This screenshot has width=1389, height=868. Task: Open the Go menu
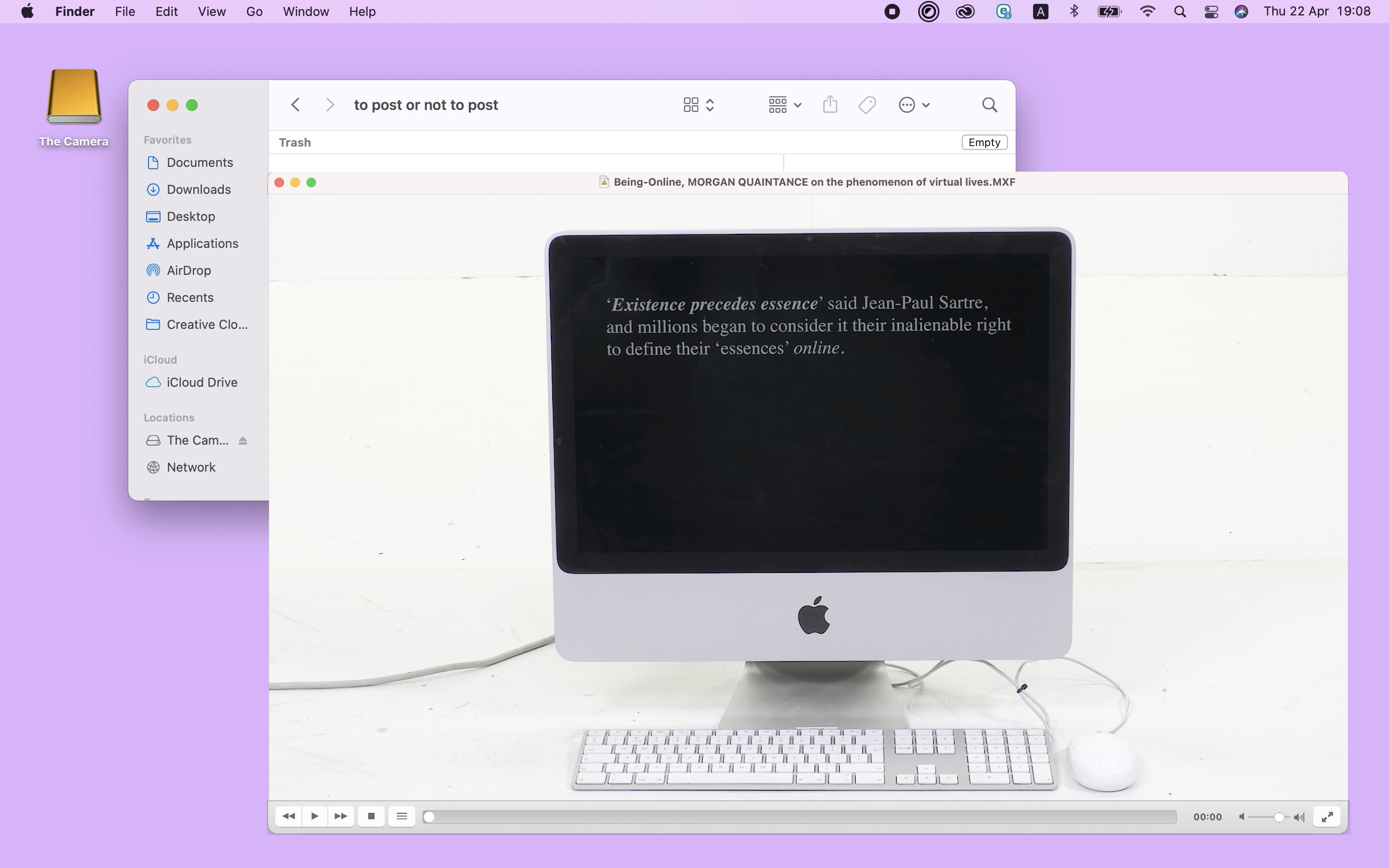pyautogui.click(x=254, y=12)
